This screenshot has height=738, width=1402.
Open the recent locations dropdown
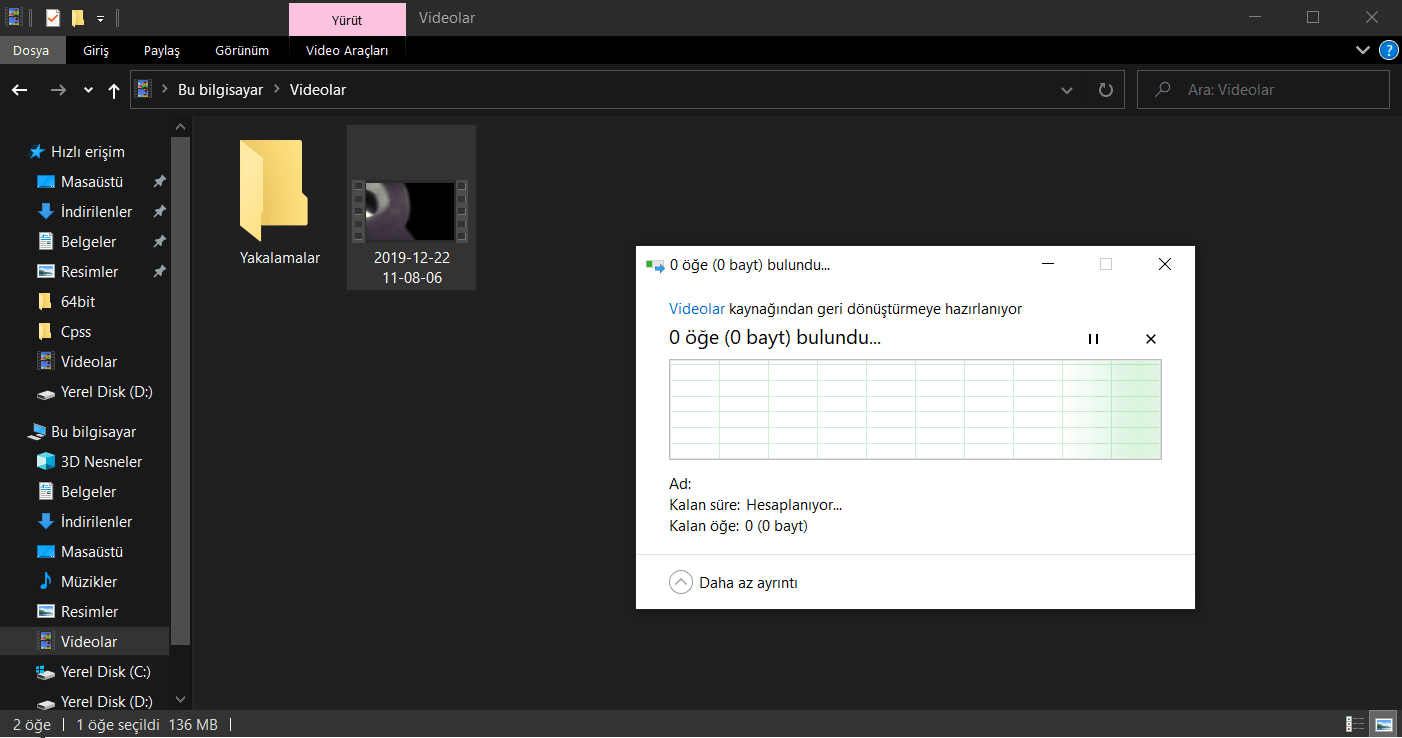click(88, 90)
